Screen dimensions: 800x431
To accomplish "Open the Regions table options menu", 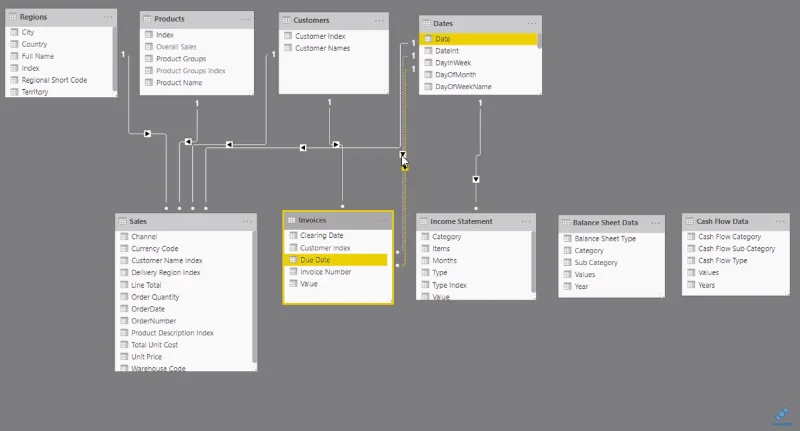I will [108, 17].
